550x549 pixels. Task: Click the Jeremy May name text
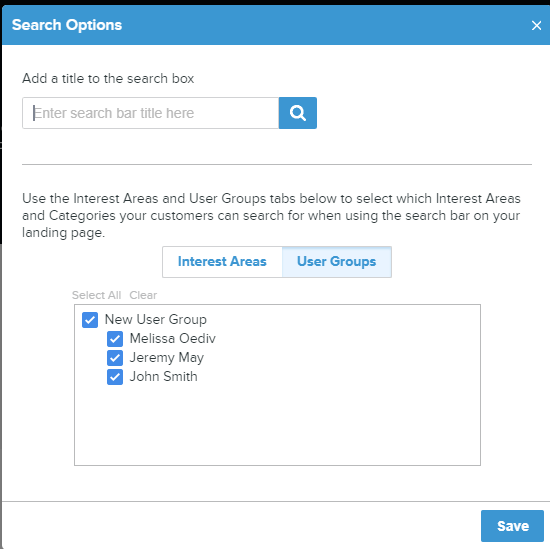pyautogui.click(x=167, y=358)
